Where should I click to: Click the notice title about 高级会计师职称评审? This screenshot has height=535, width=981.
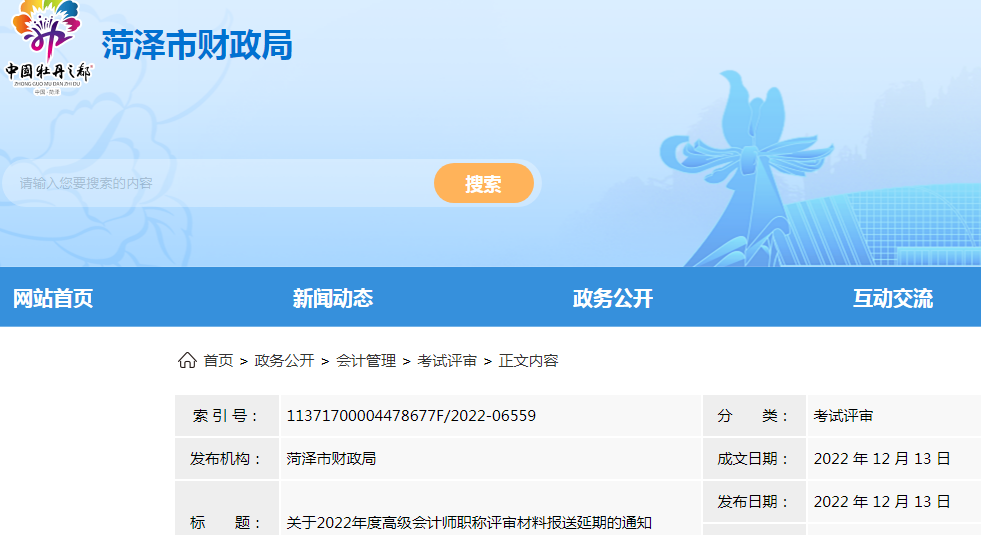coord(469,522)
